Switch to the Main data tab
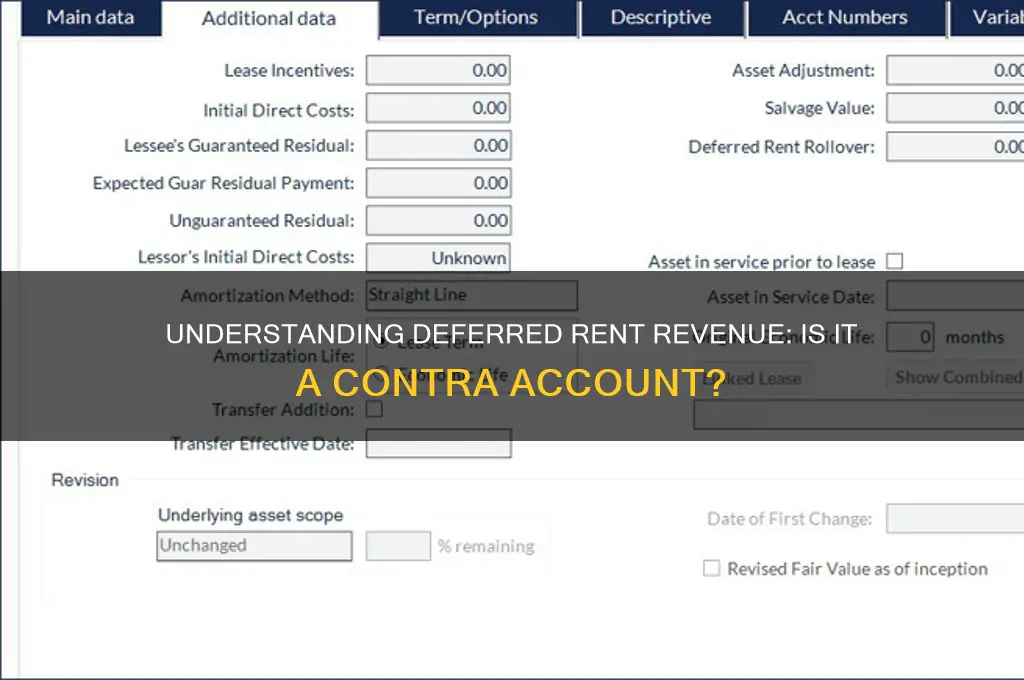The height and width of the screenshot is (680, 1024). [91, 18]
